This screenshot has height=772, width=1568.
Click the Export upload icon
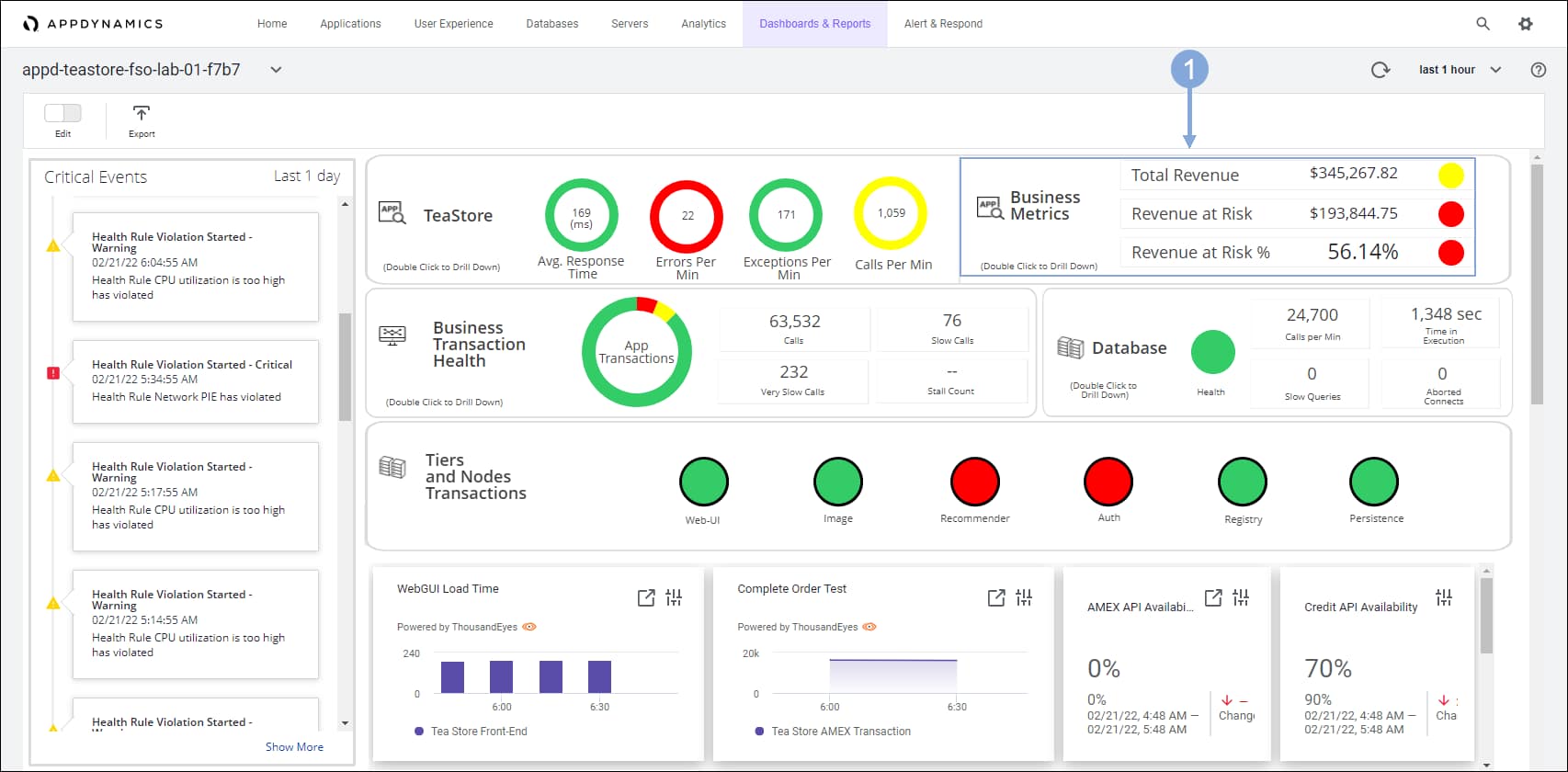point(142,113)
